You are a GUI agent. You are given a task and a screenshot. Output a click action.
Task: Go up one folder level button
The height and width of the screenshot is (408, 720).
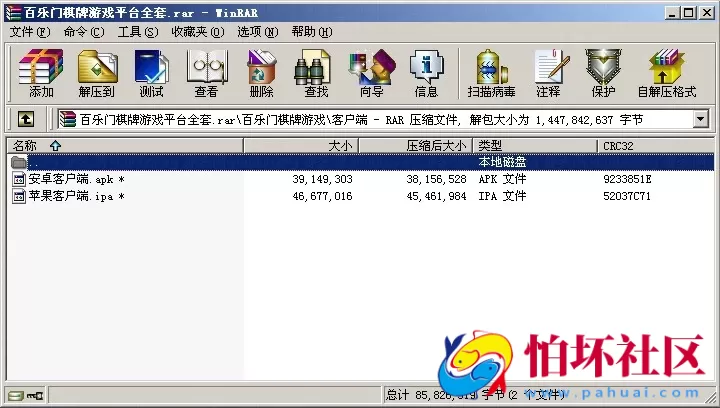(x=26, y=120)
